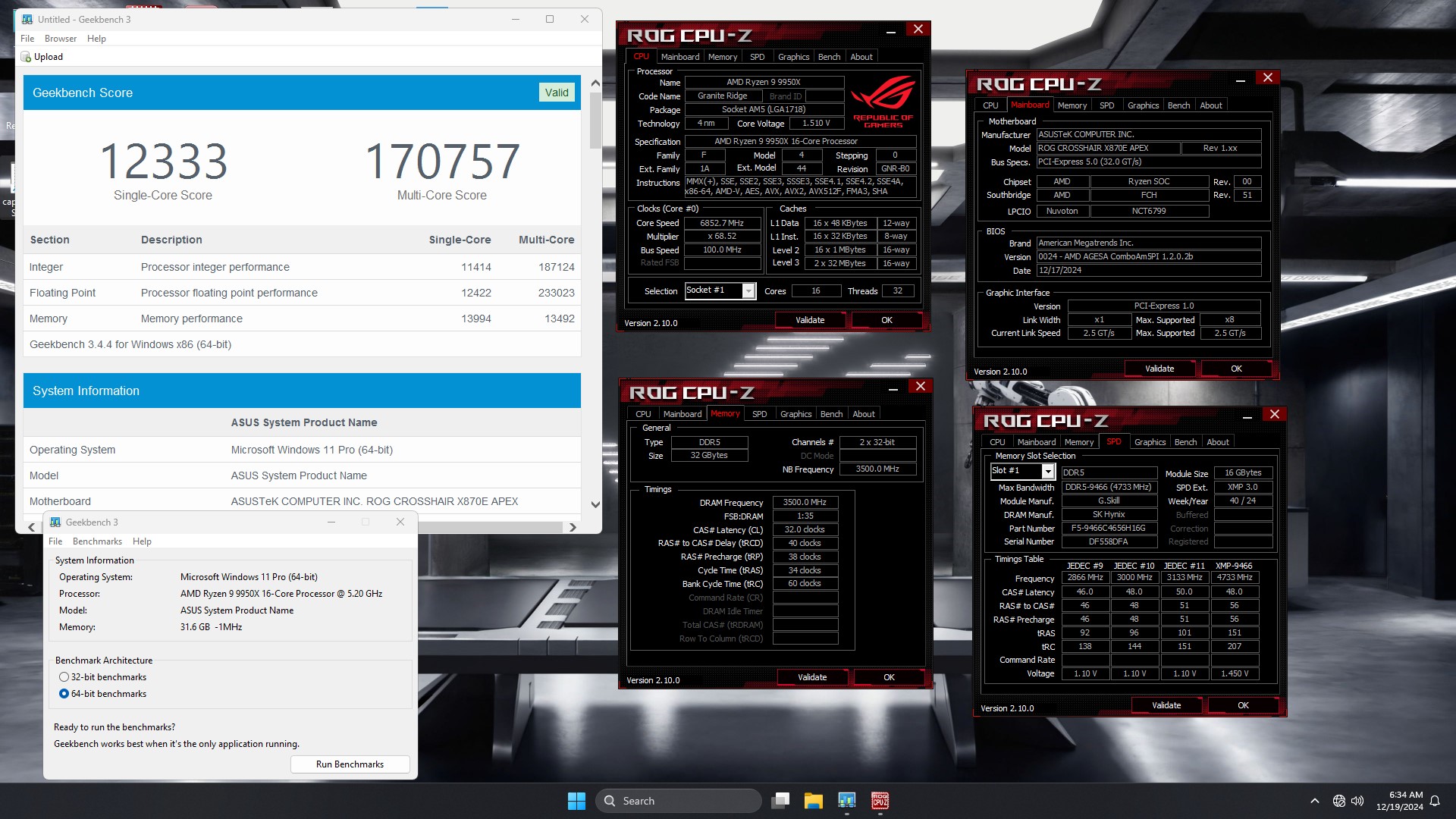
Task: Switch to Mainboard tab in CPU tab window
Action: point(680,57)
